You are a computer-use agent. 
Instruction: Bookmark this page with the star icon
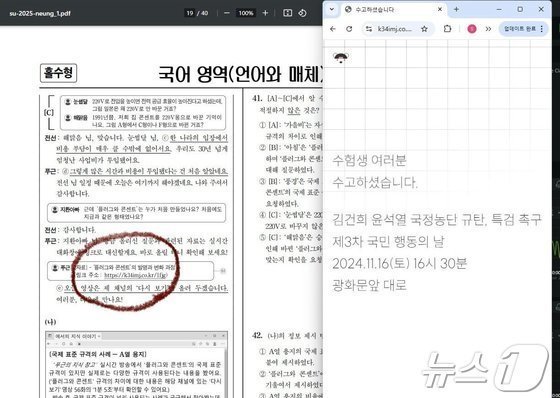424,29
